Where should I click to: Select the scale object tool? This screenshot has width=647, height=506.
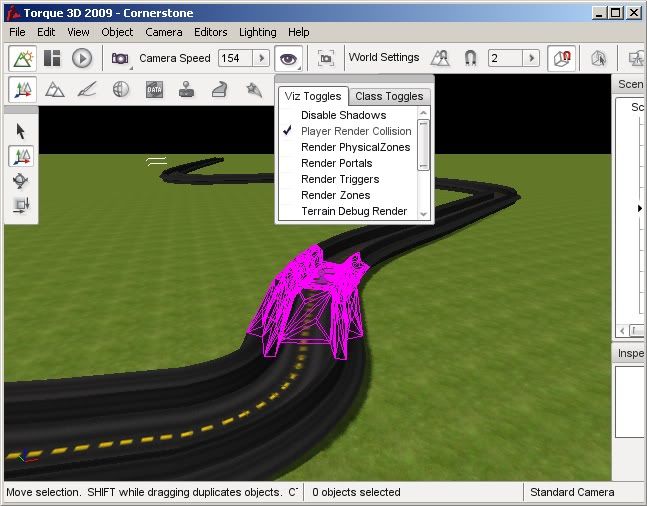point(21,205)
